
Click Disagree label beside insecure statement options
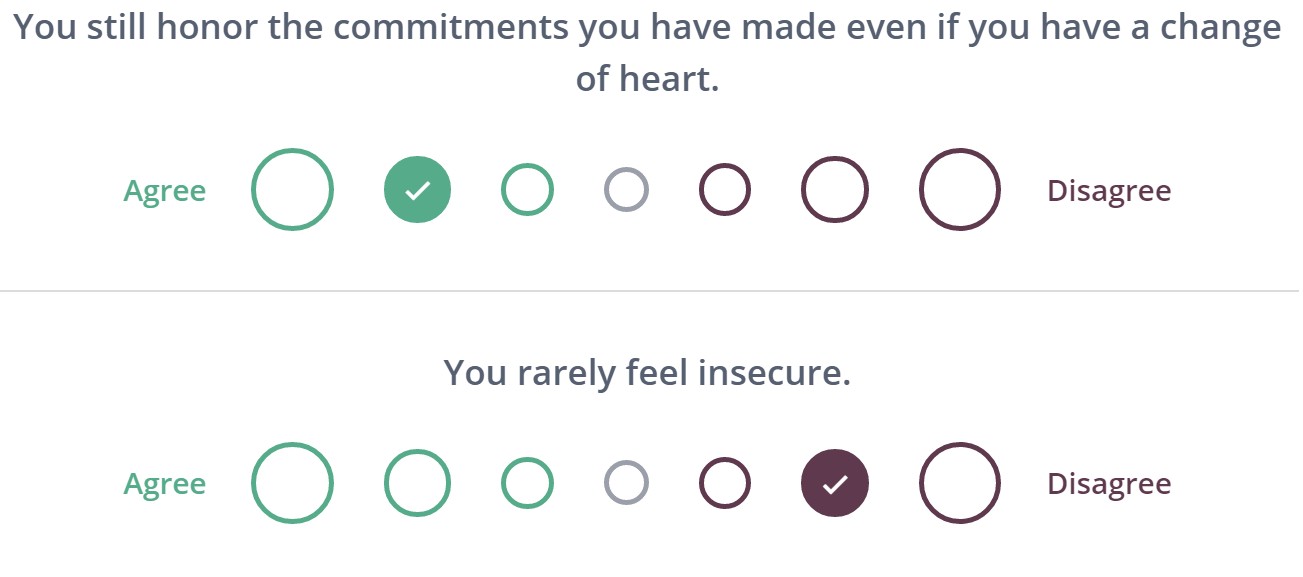click(1109, 484)
